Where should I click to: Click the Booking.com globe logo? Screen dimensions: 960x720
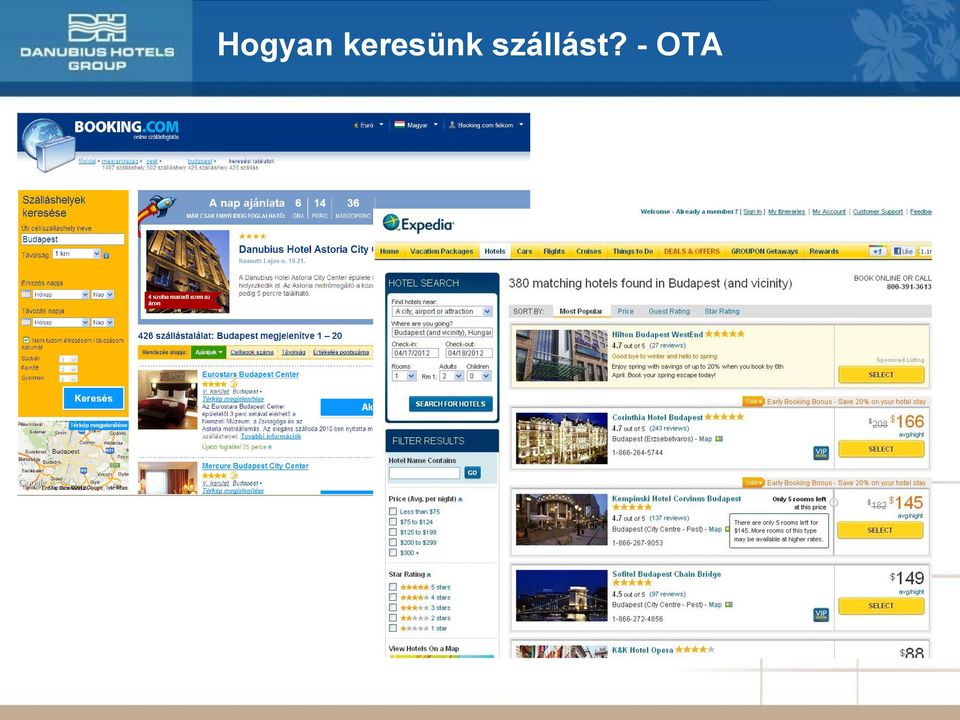48,144
